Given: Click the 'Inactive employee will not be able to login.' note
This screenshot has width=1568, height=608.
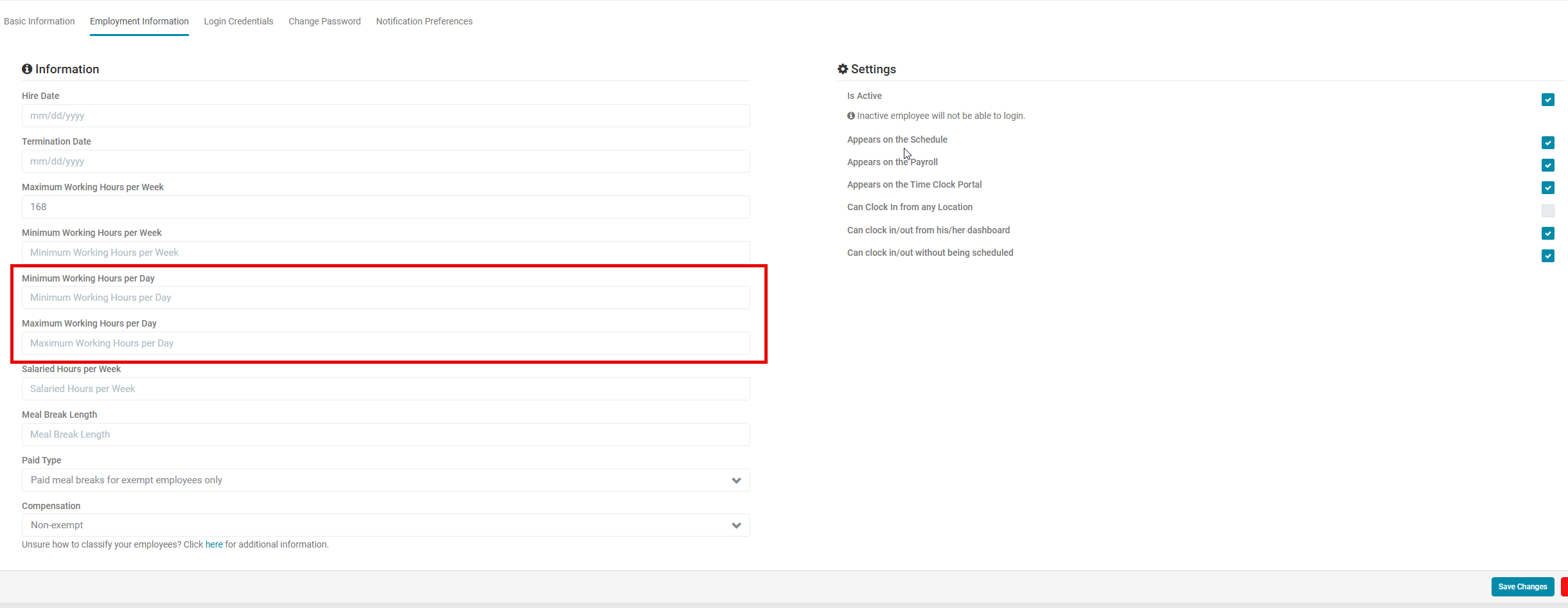Looking at the screenshot, I should (x=940, y=116).
